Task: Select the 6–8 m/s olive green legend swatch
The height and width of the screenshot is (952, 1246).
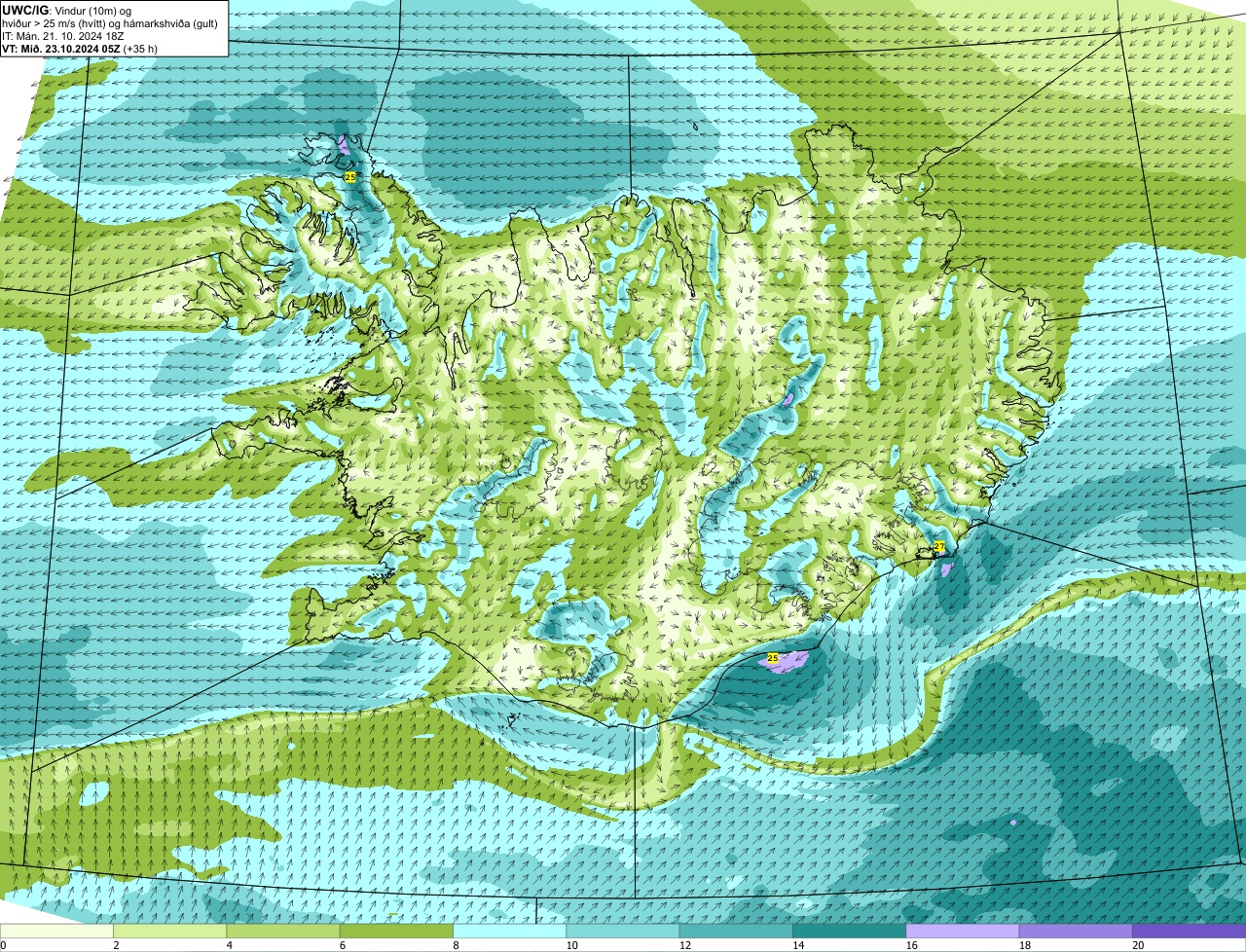Action: click(x=396, y=931)
